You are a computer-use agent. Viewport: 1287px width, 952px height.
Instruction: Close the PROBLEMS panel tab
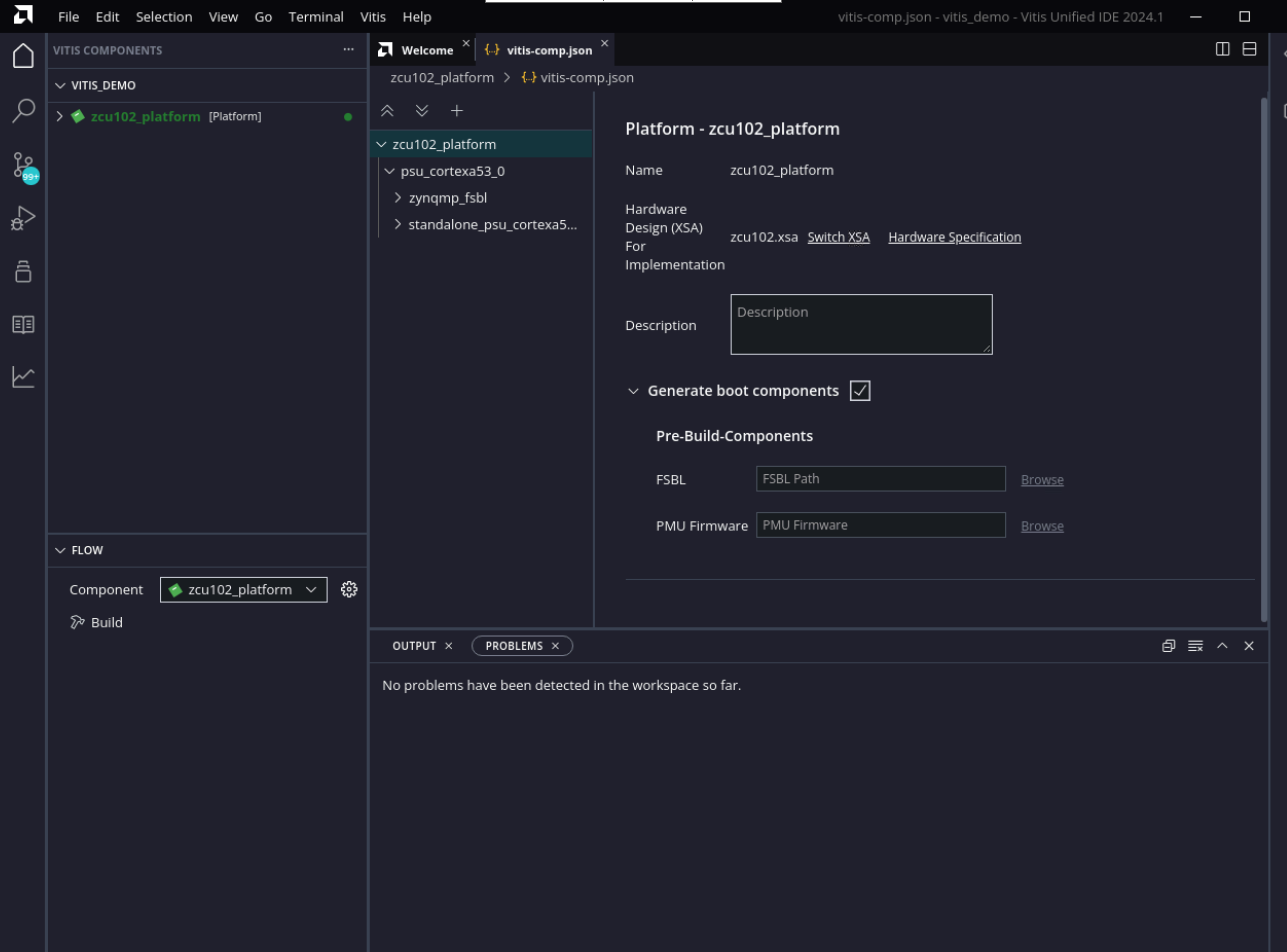555,646
